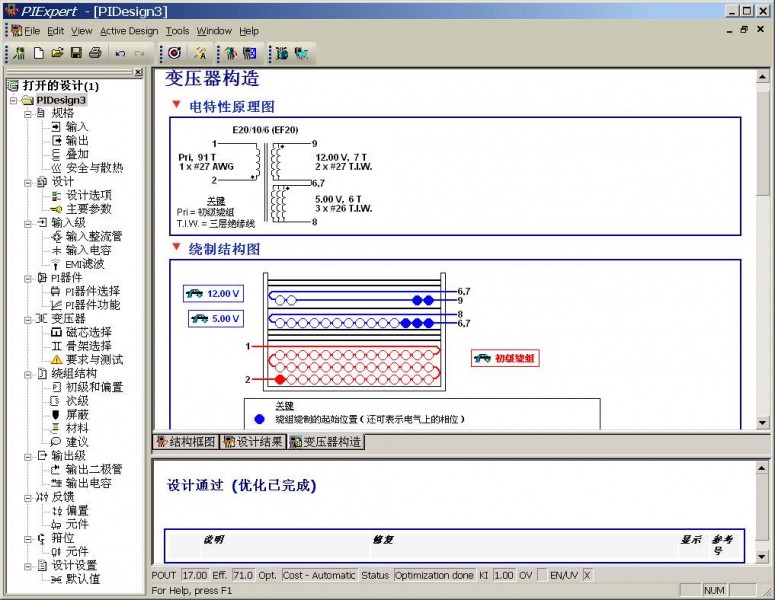Image resolution: width=775 pixels, height=600 pixels.
Task: Open the Tools menu
Action: pos(177,31)
